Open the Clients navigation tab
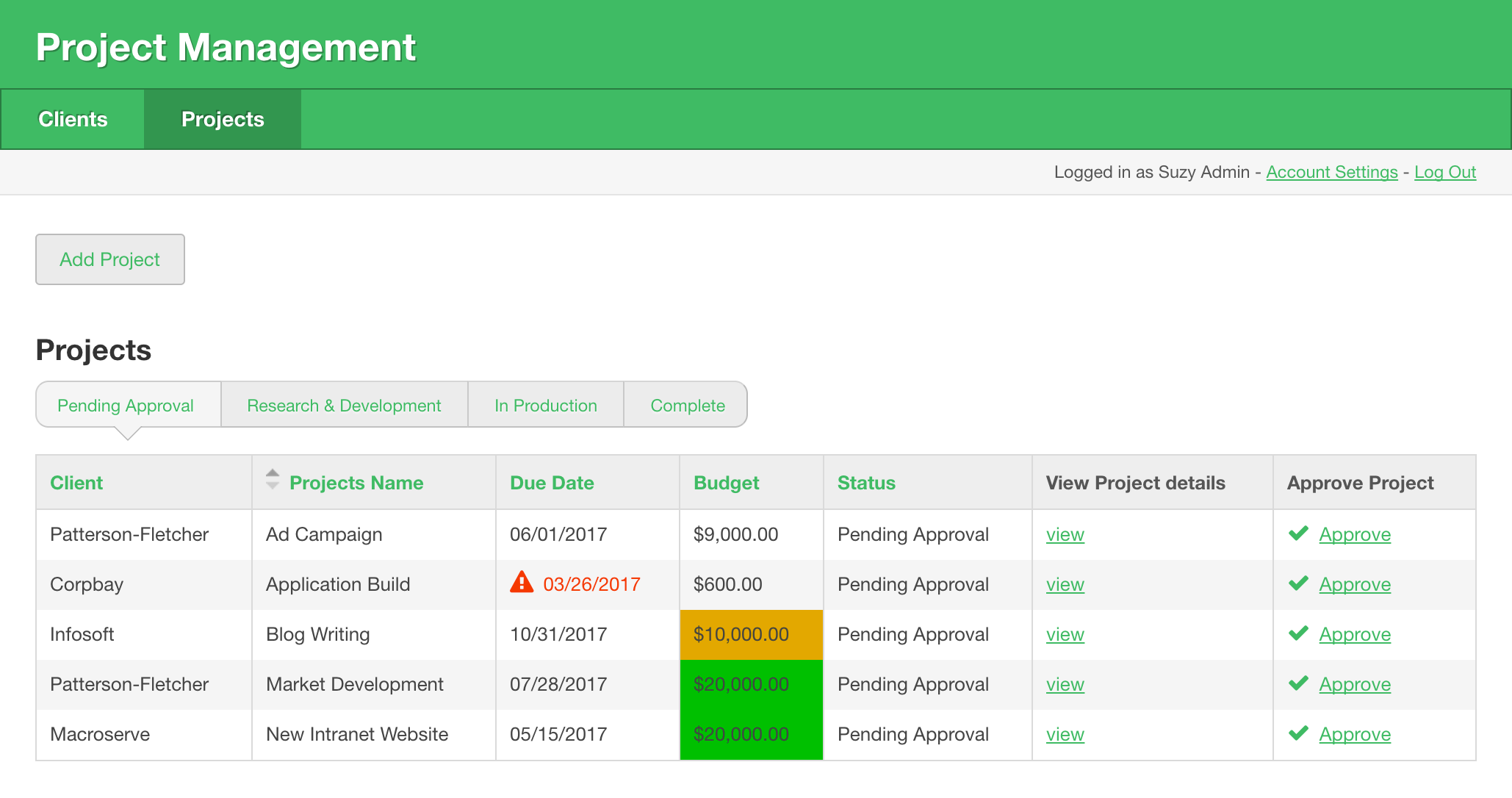Image resolution: width=1512 pixels, height=798 pixels. [73, 119]
